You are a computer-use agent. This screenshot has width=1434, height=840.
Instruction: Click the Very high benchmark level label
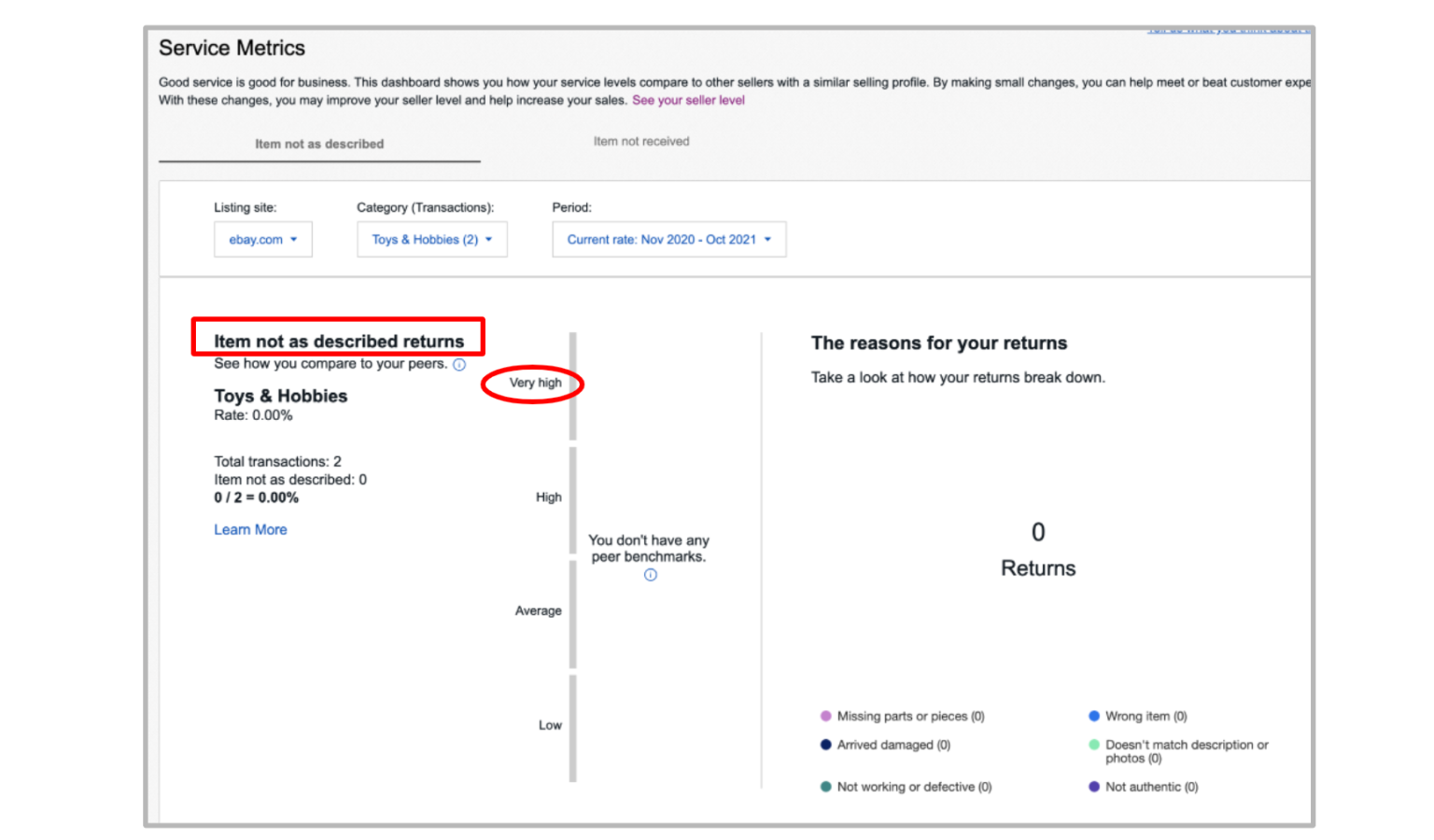click(x=535, y=383)
